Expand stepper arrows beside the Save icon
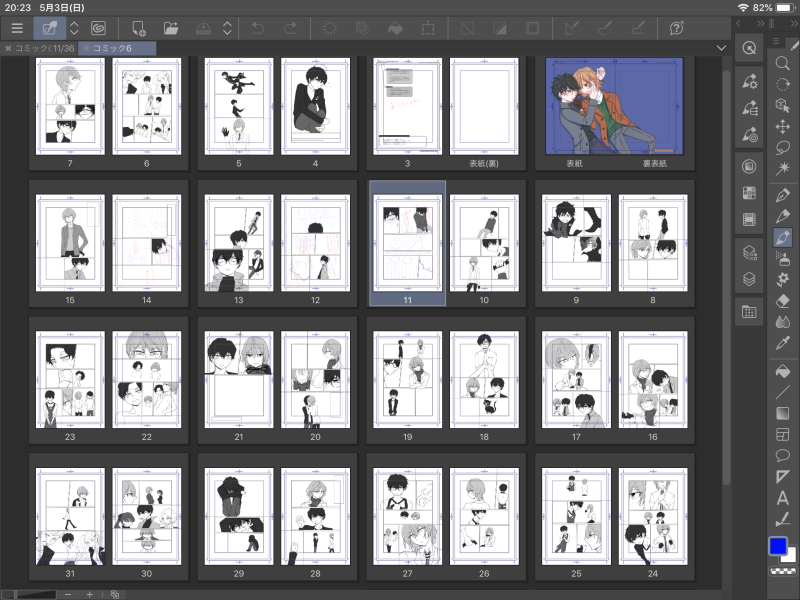This screenshot has width=800, height=600. pyautogui.click(x=228, y=28)
